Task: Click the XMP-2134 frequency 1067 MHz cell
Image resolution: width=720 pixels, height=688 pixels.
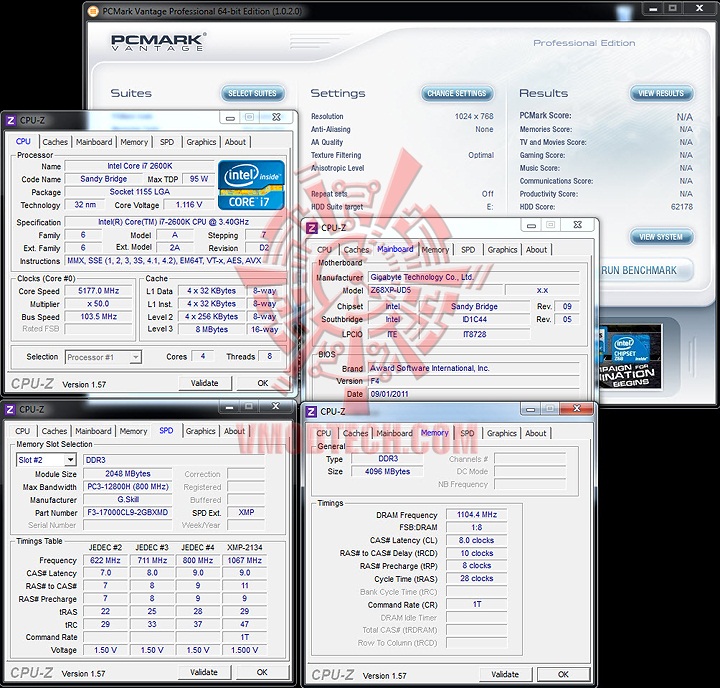Action: [x=244, y=560]
